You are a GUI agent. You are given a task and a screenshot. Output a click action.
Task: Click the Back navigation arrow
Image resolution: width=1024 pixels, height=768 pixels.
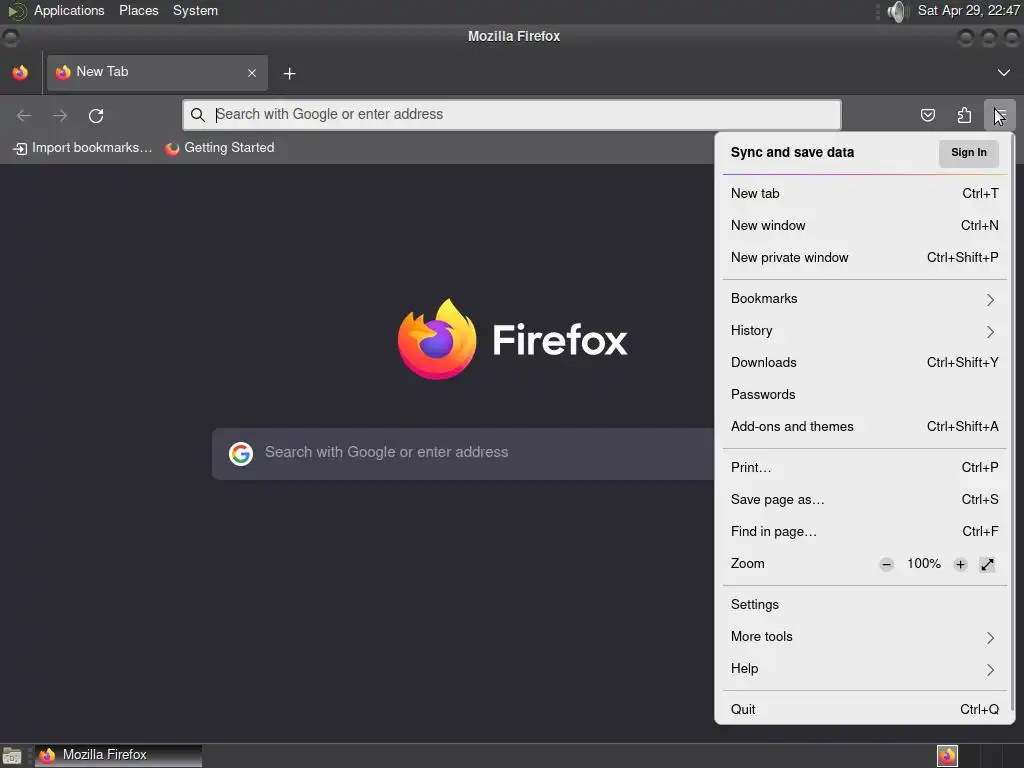point(24,116)
